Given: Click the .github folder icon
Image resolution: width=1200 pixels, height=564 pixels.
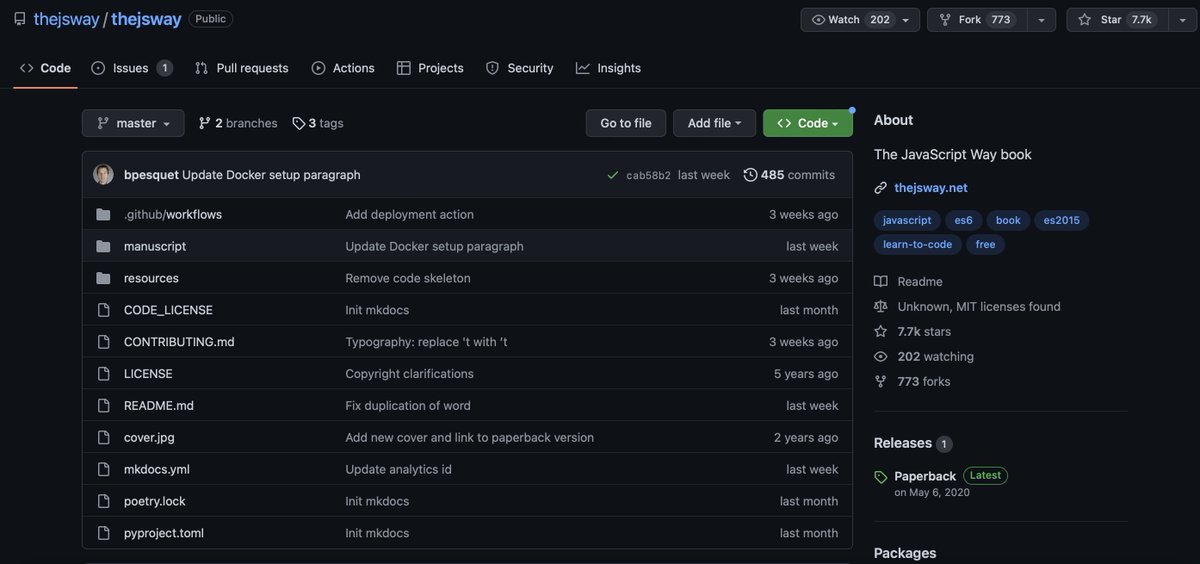Looking at the screenshot, I should pos(103,214).
